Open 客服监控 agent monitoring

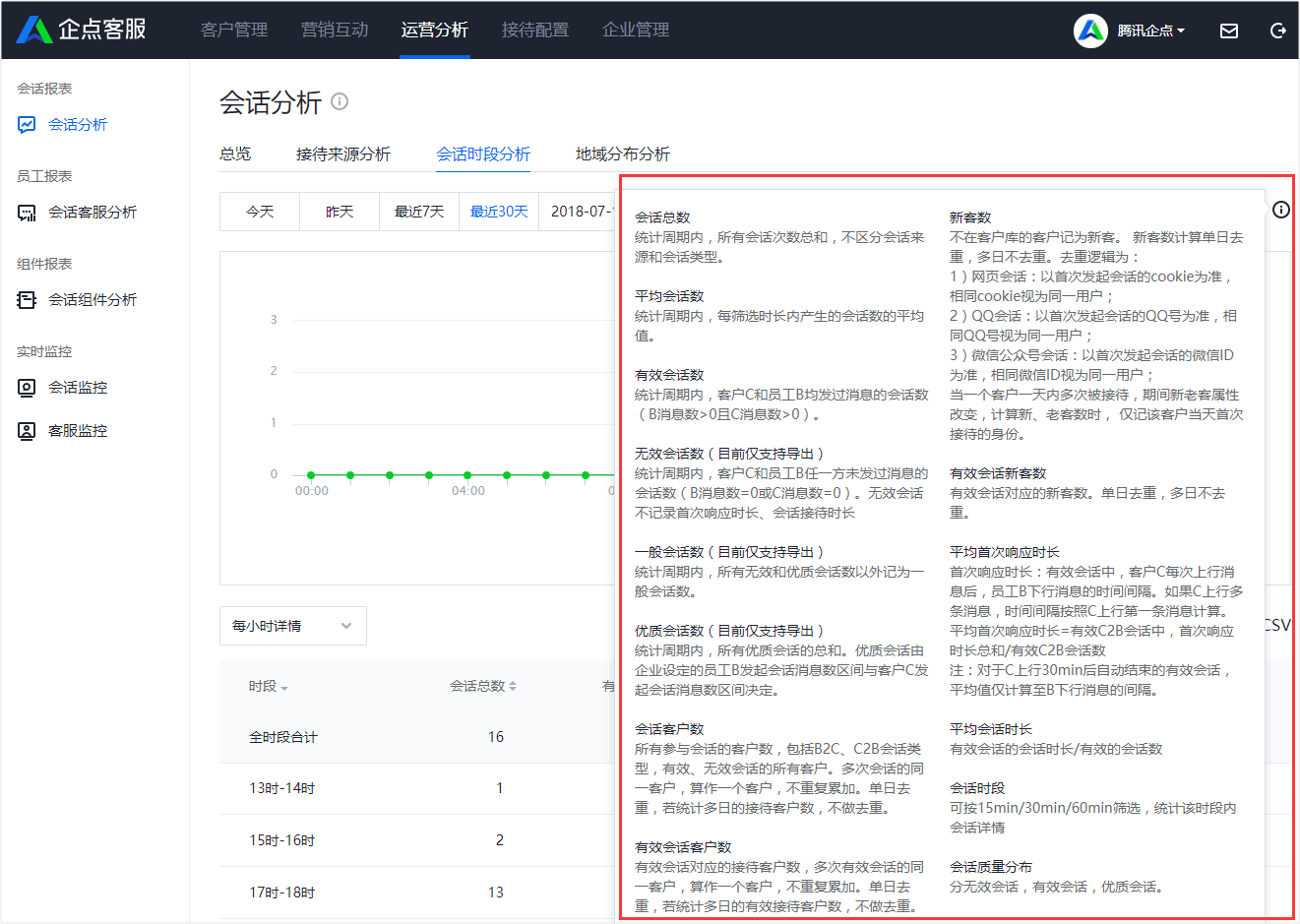click(x=75, y=430)
